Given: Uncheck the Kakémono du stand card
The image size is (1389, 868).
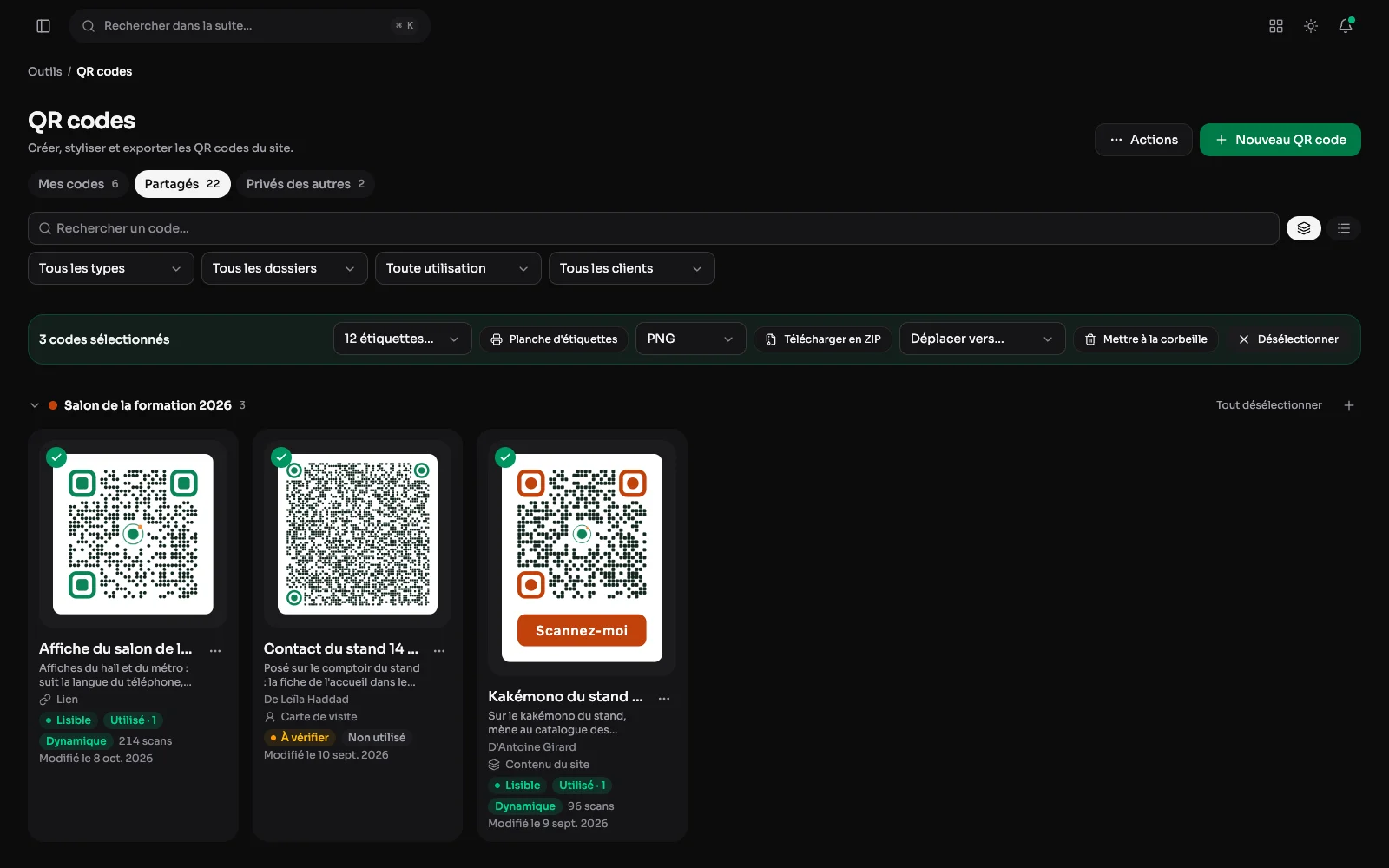Looking at the screenshot, I should click(505, 457).
